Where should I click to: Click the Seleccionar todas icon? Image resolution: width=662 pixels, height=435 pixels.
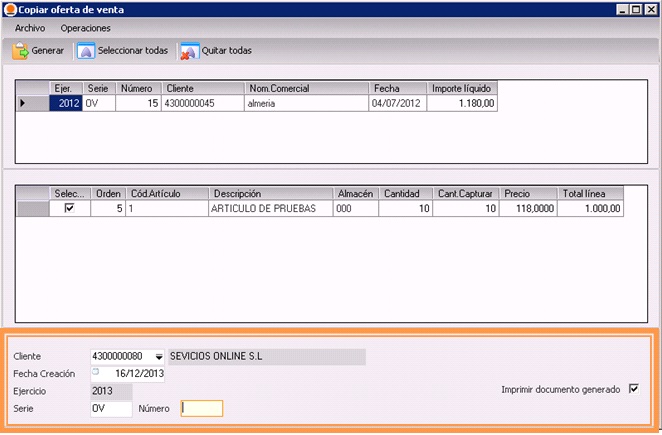click(86, 50)
